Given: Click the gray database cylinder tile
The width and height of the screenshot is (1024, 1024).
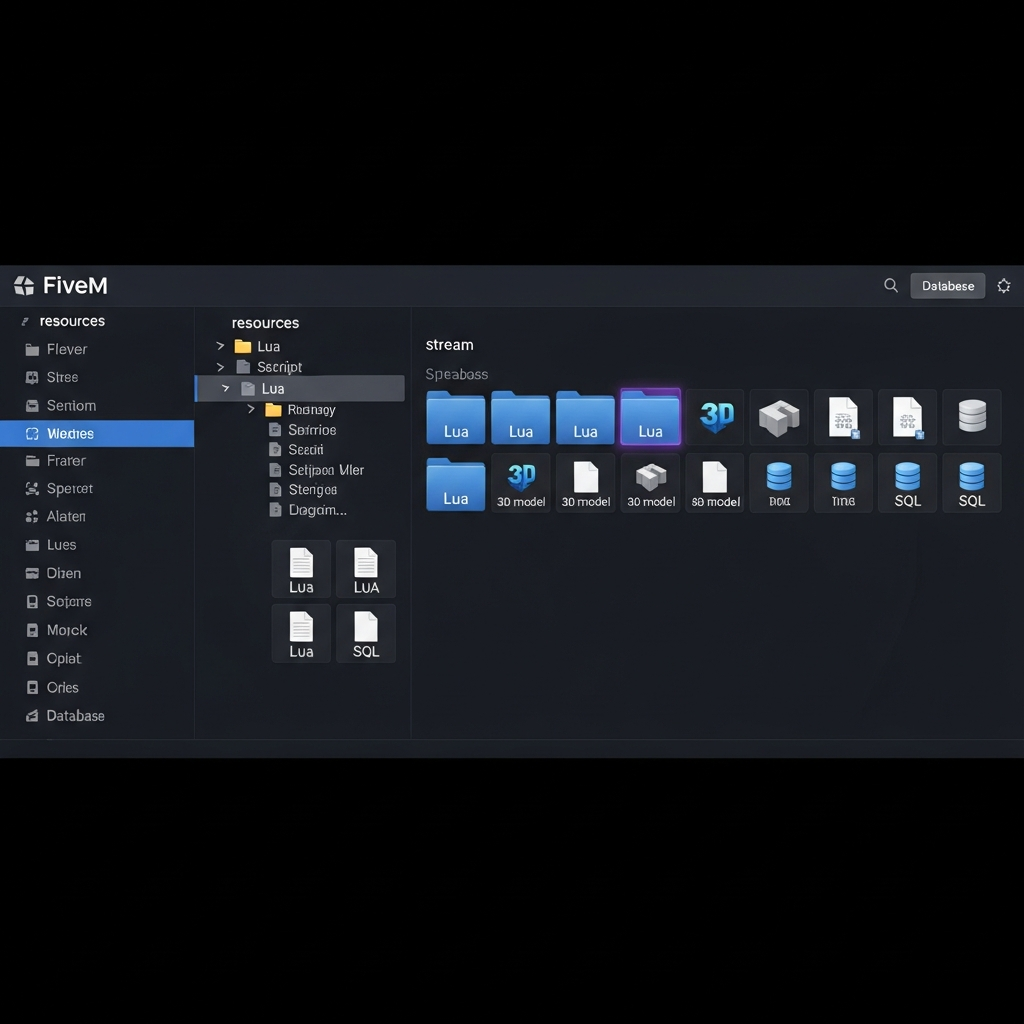Looking at the screenshot, I should pyautogui.click(x=972, y=417).
